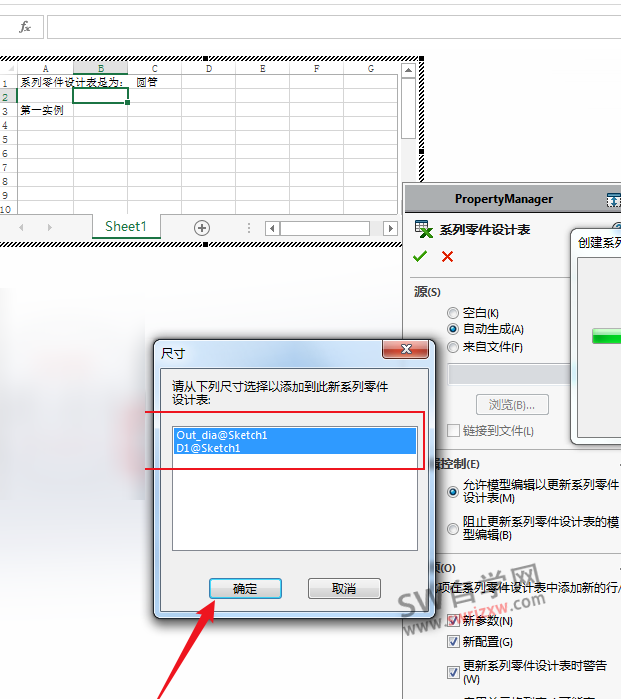The image size is (621, 699).
Task: Click the 浏览(B)... browse button
Action: click(x=512, y=405)
